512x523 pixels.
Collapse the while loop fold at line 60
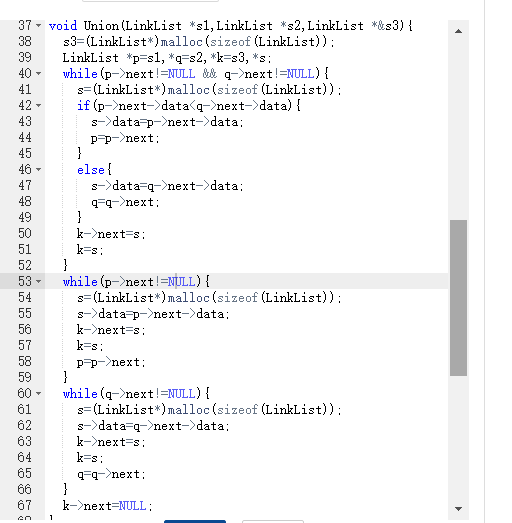pyautogui.click(x=39, y=394)
